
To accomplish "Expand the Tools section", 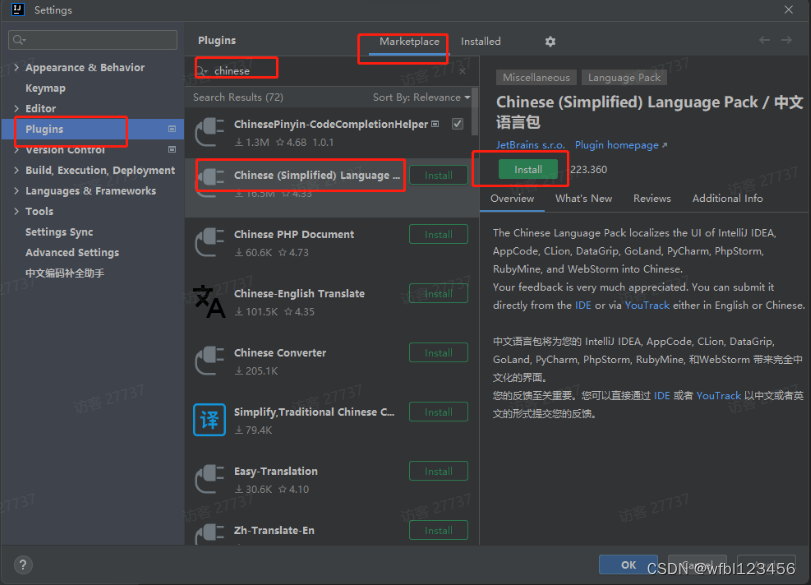I will tap(17, 211).
